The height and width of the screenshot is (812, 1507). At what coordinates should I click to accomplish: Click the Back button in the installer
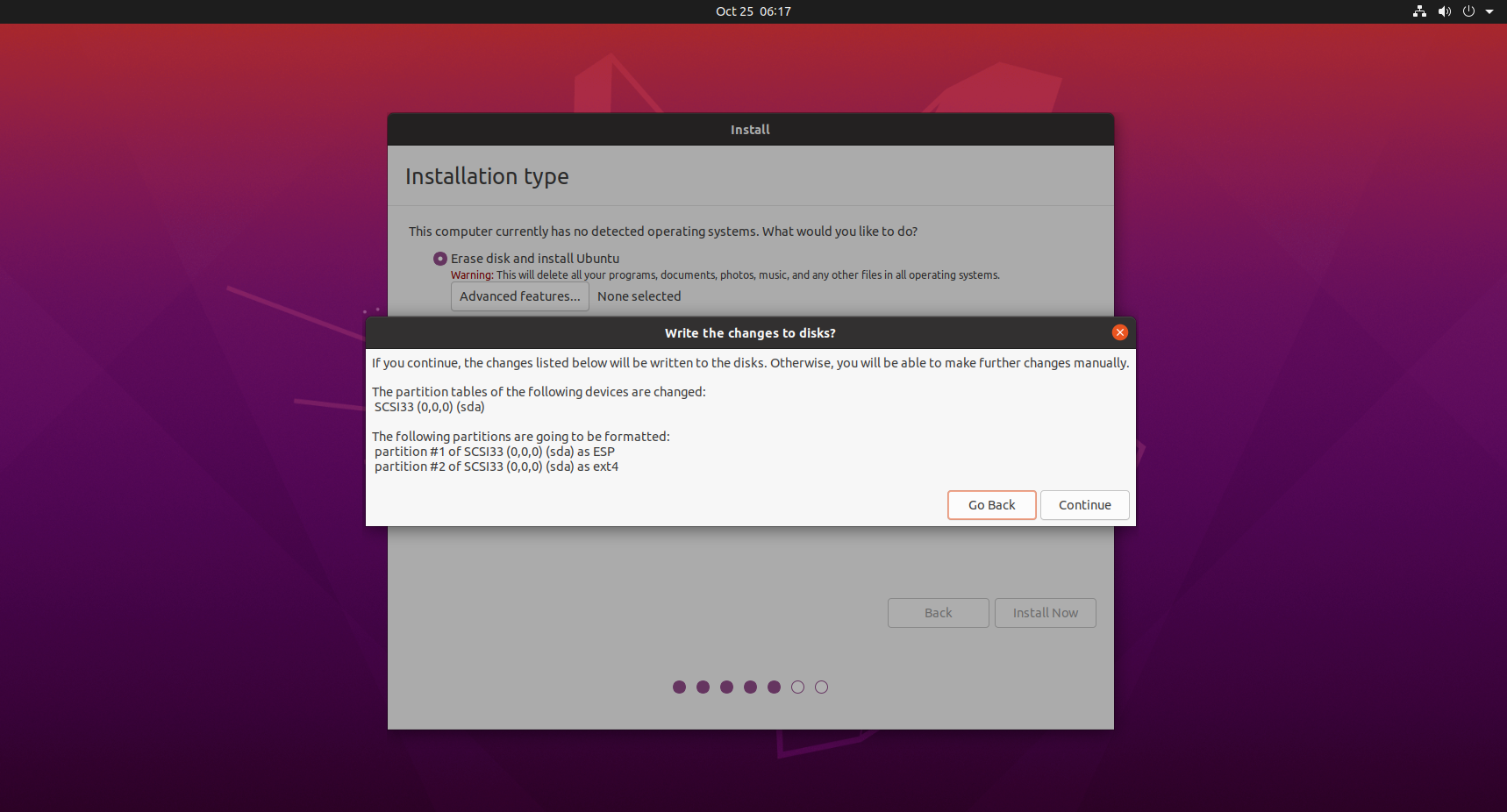coord(938,613)
